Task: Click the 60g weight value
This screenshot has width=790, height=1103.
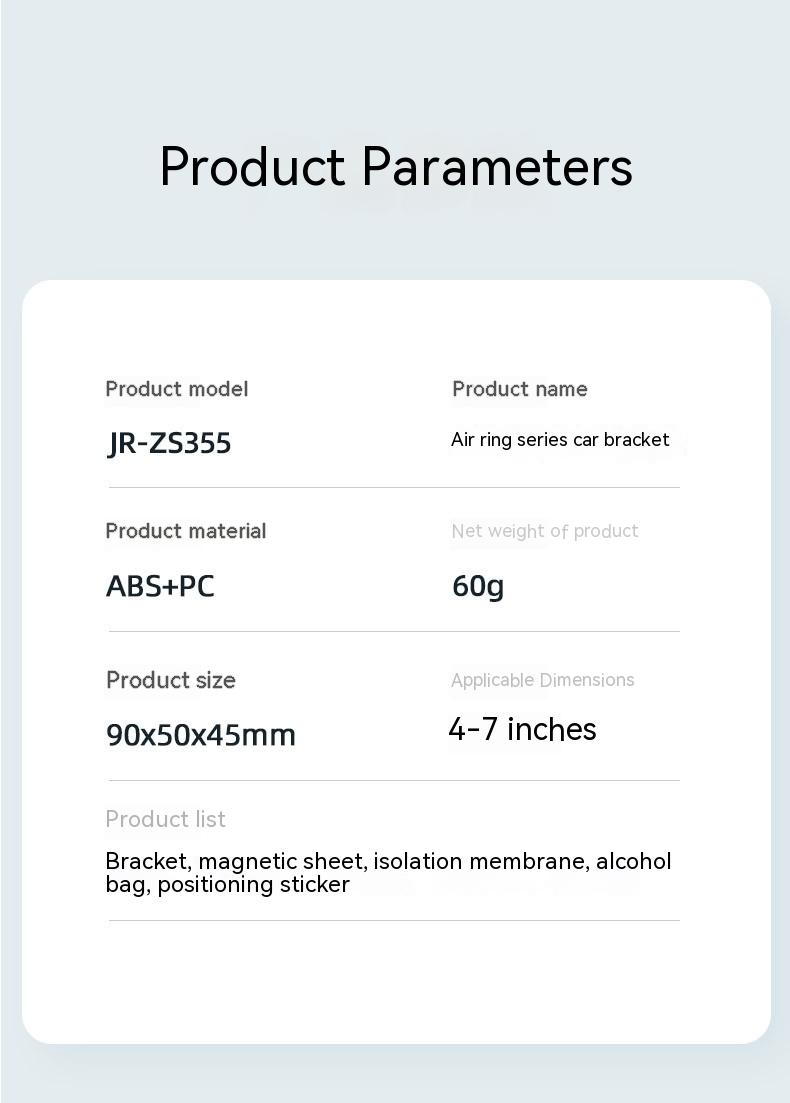Action: click(x=478, y=586)
